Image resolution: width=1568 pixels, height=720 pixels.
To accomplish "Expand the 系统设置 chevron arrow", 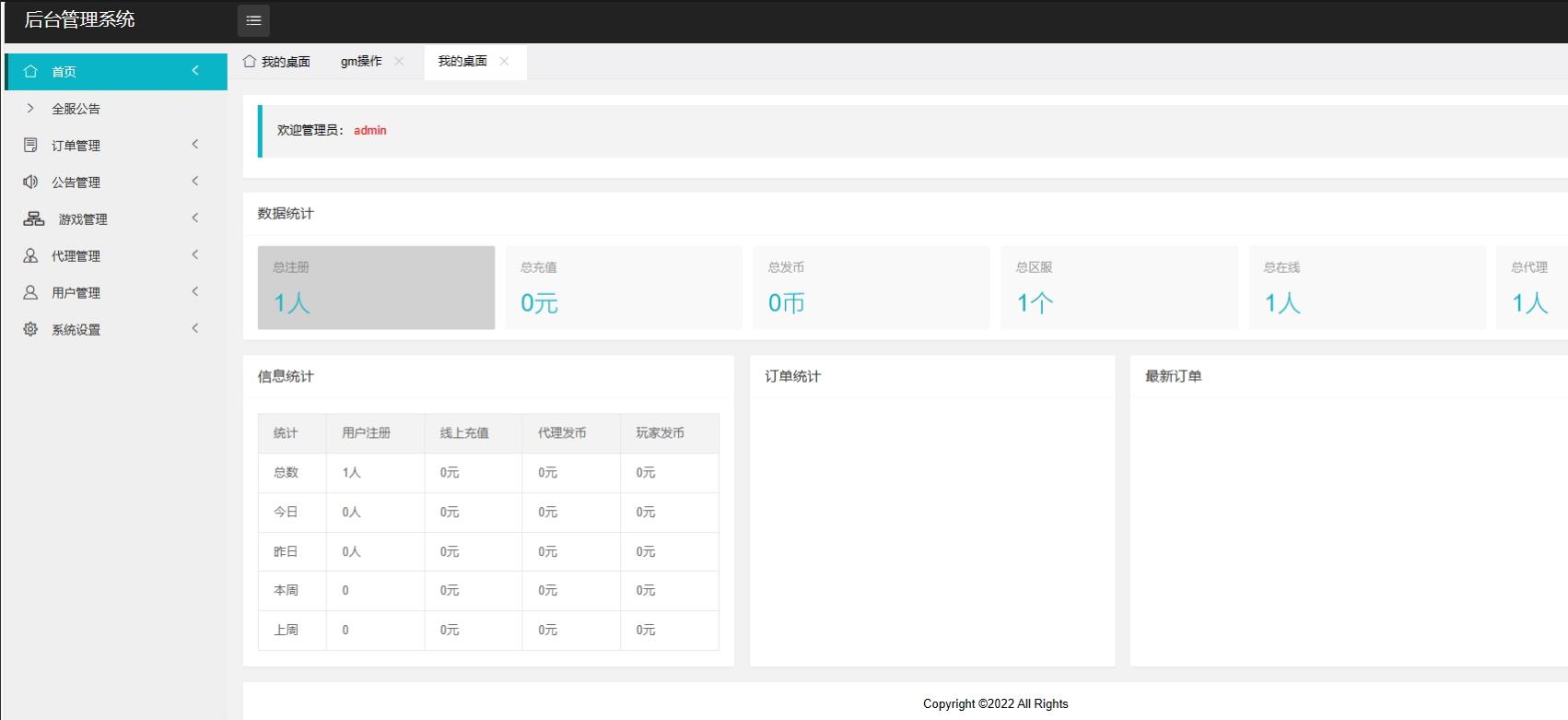I will tap(195, 329).
